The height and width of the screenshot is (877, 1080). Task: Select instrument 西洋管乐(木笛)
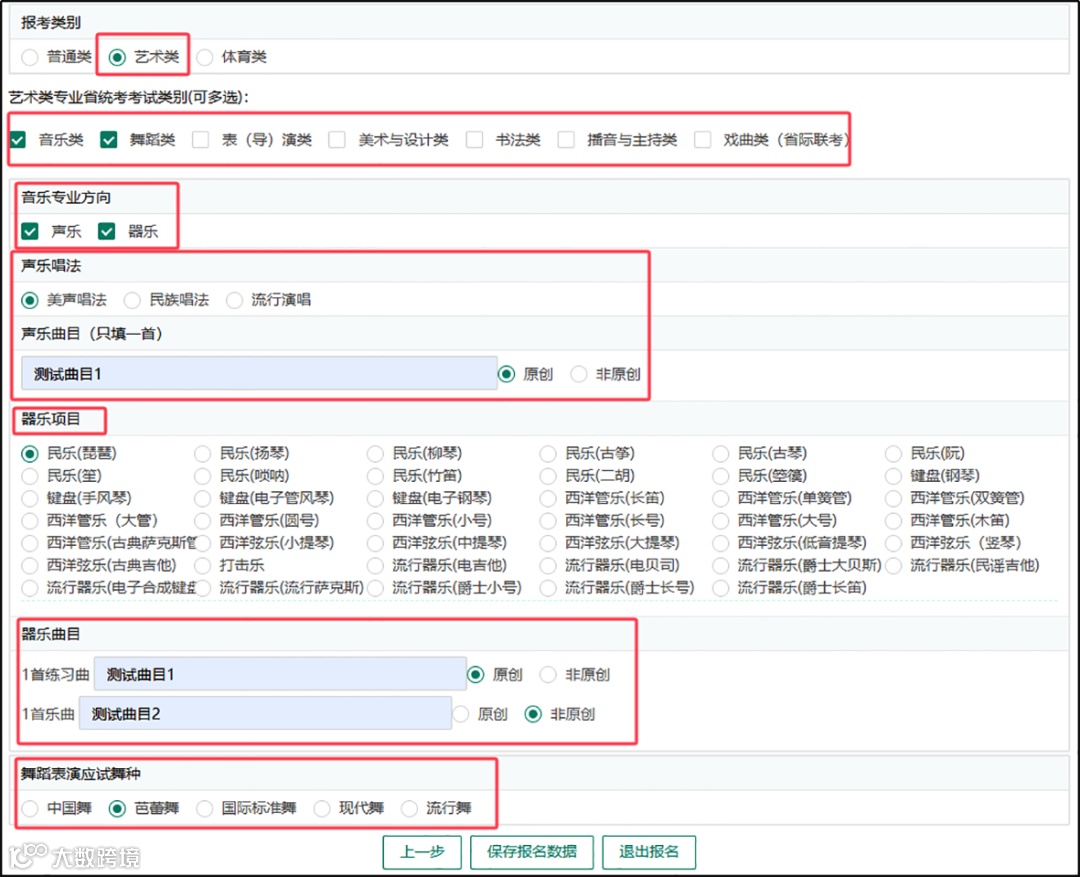pyautogui.click(x=893, y=521)
